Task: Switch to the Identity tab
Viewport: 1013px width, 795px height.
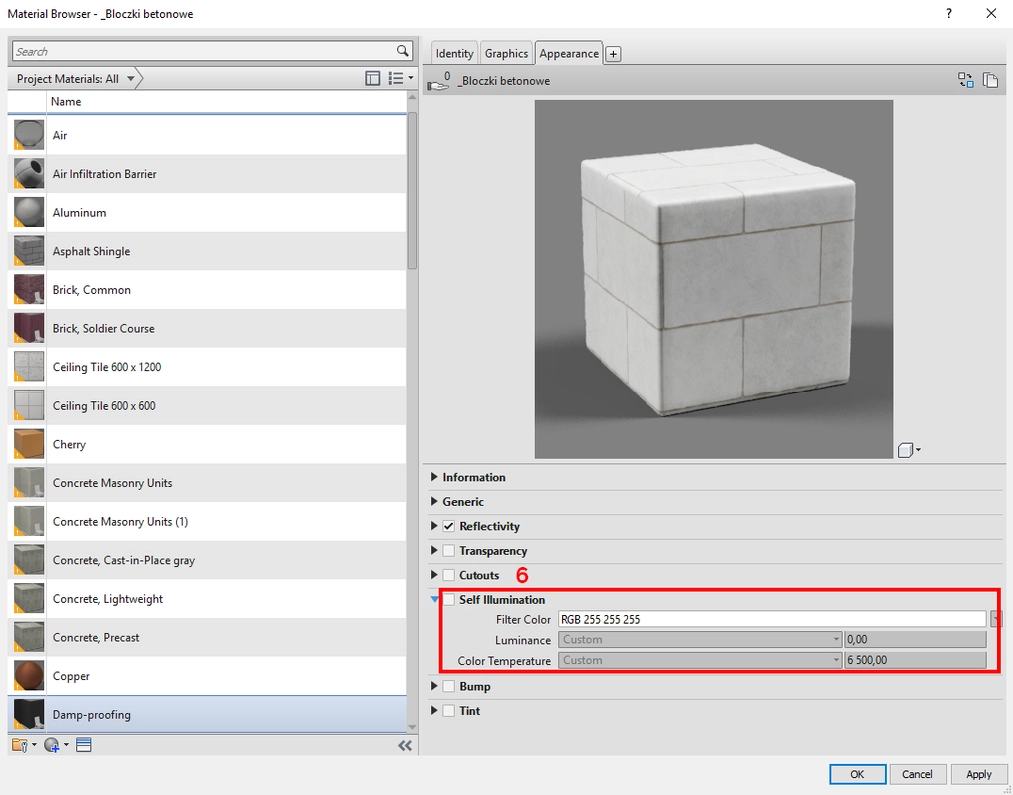Action: tap(453, 52)
